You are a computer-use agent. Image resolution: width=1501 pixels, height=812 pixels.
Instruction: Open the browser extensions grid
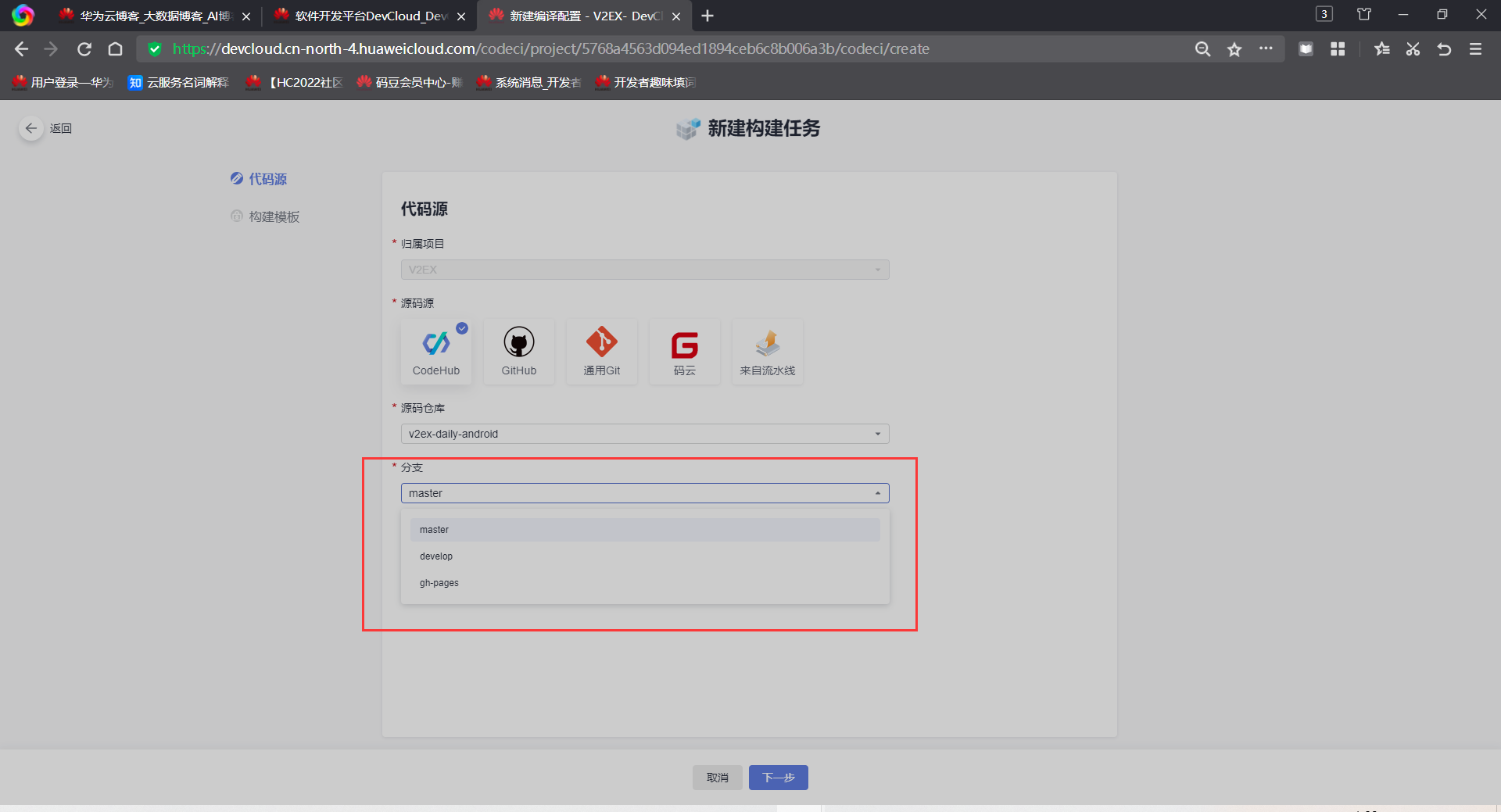pos(1338,49)
